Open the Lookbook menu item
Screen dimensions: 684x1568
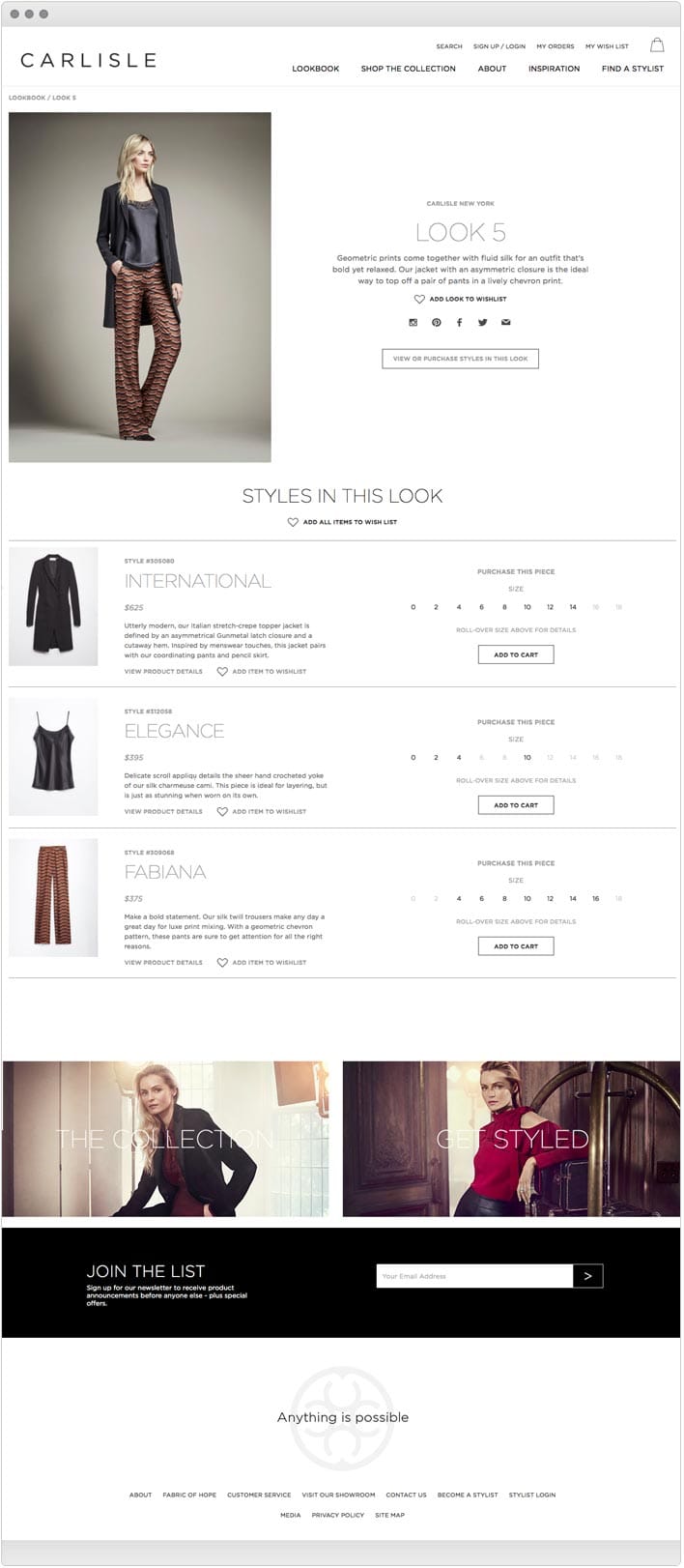coord(316,69)
